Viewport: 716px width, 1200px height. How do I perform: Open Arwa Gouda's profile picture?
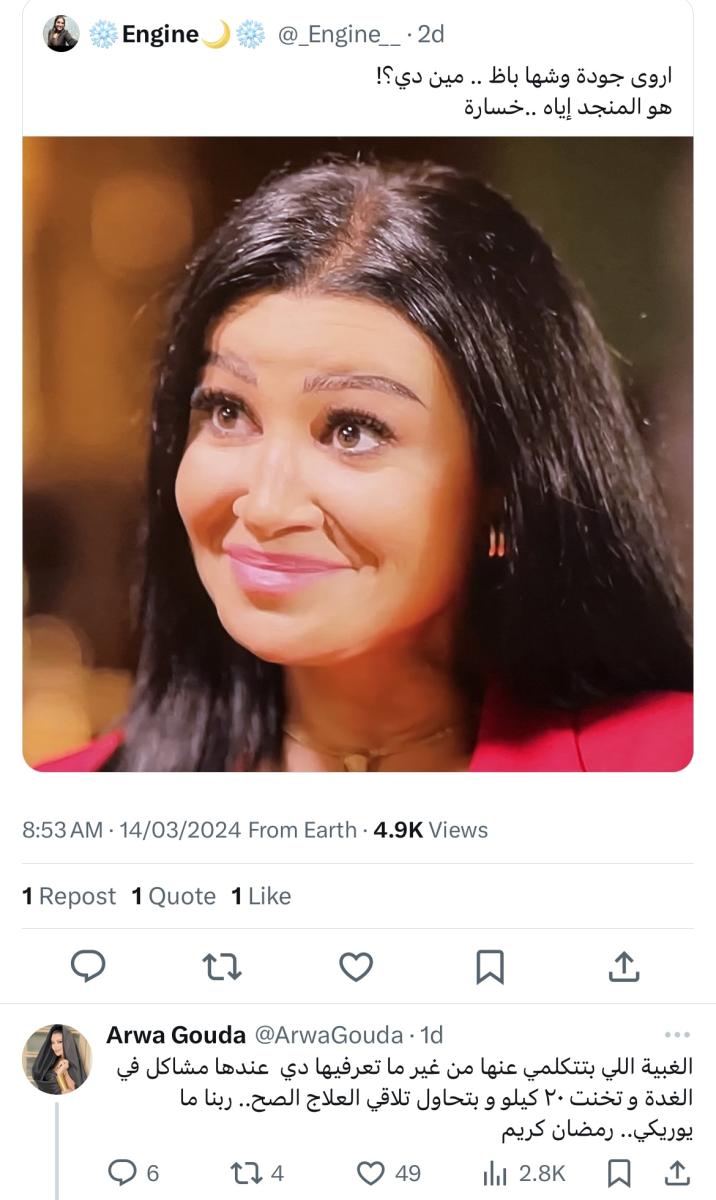point(57,1059)
